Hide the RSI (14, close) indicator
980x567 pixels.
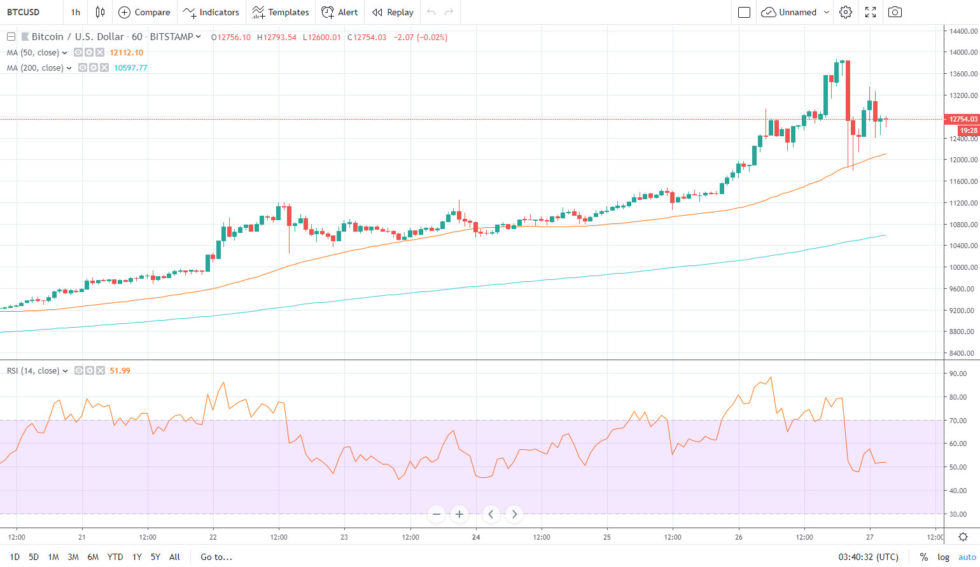pyautogui.click(x=79, y=371)
